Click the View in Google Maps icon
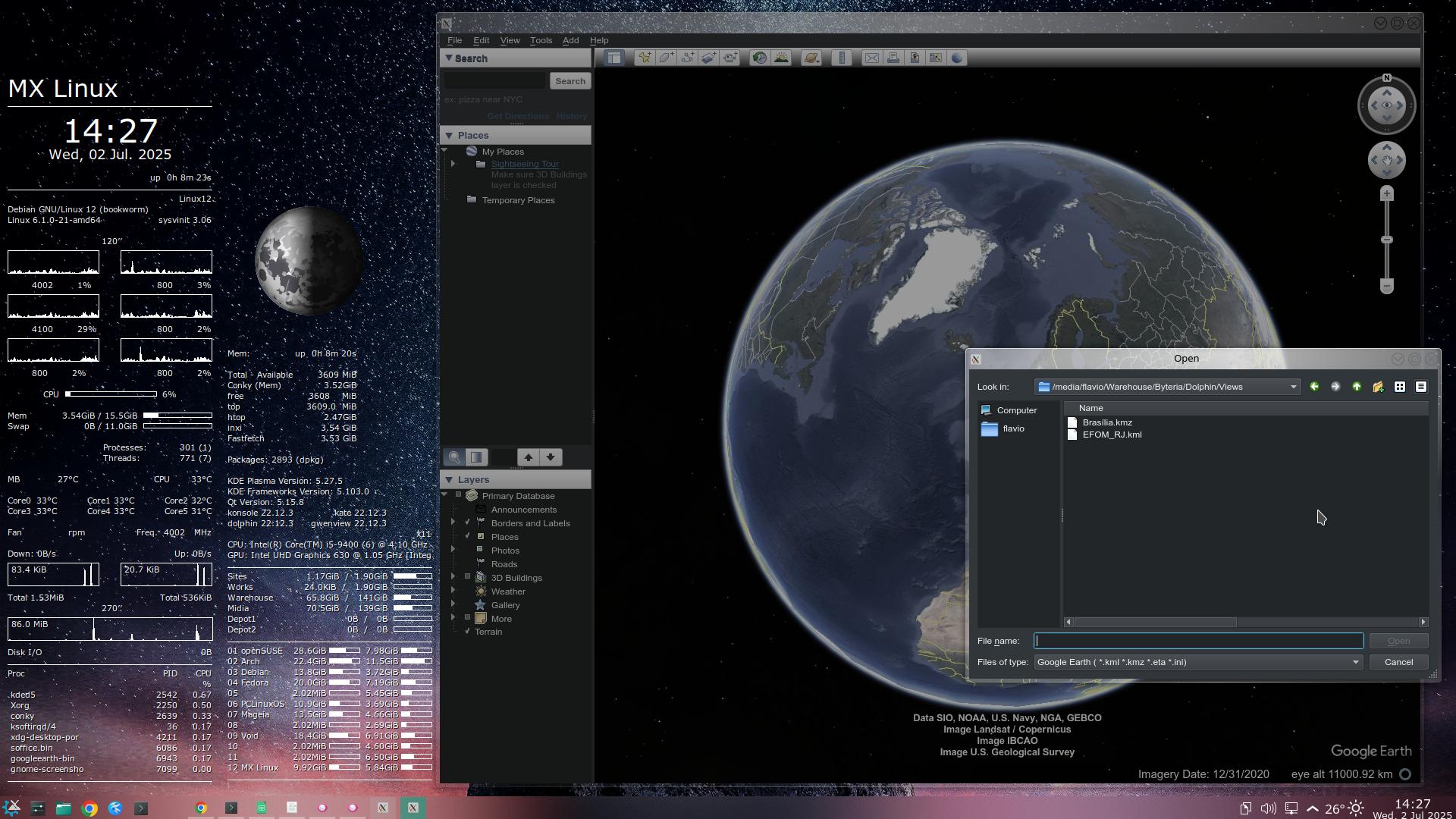1456x819 pixels. tap(936, 58)
